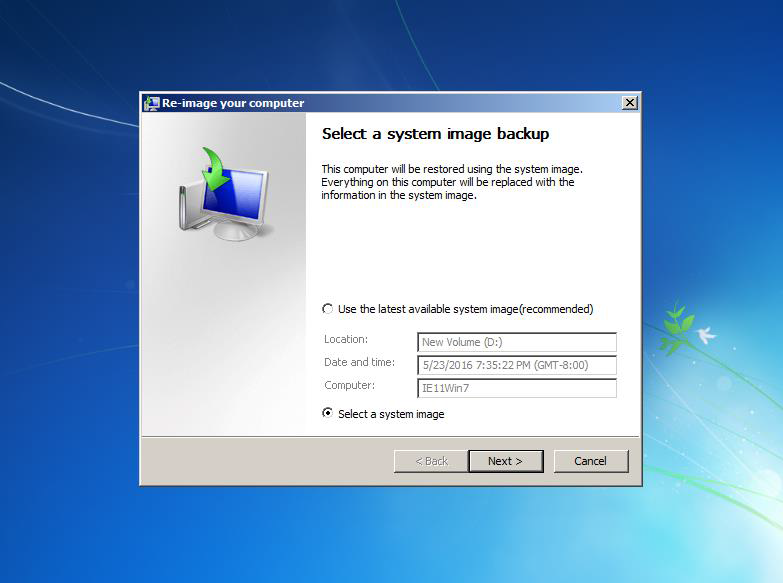The image size is (783, 583).
Task: Click the grayed-out Back button
Action: coord(428,461)
